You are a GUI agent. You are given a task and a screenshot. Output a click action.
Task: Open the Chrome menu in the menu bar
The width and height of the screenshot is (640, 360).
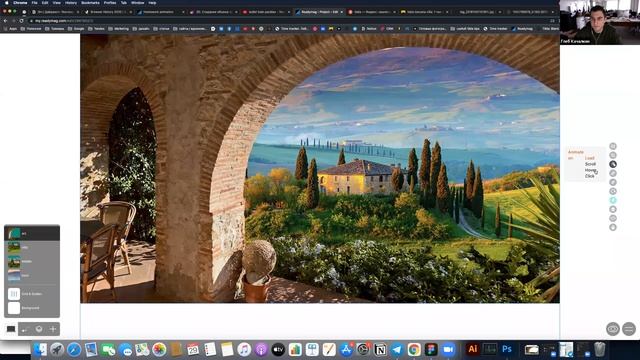tap(20, 3)
